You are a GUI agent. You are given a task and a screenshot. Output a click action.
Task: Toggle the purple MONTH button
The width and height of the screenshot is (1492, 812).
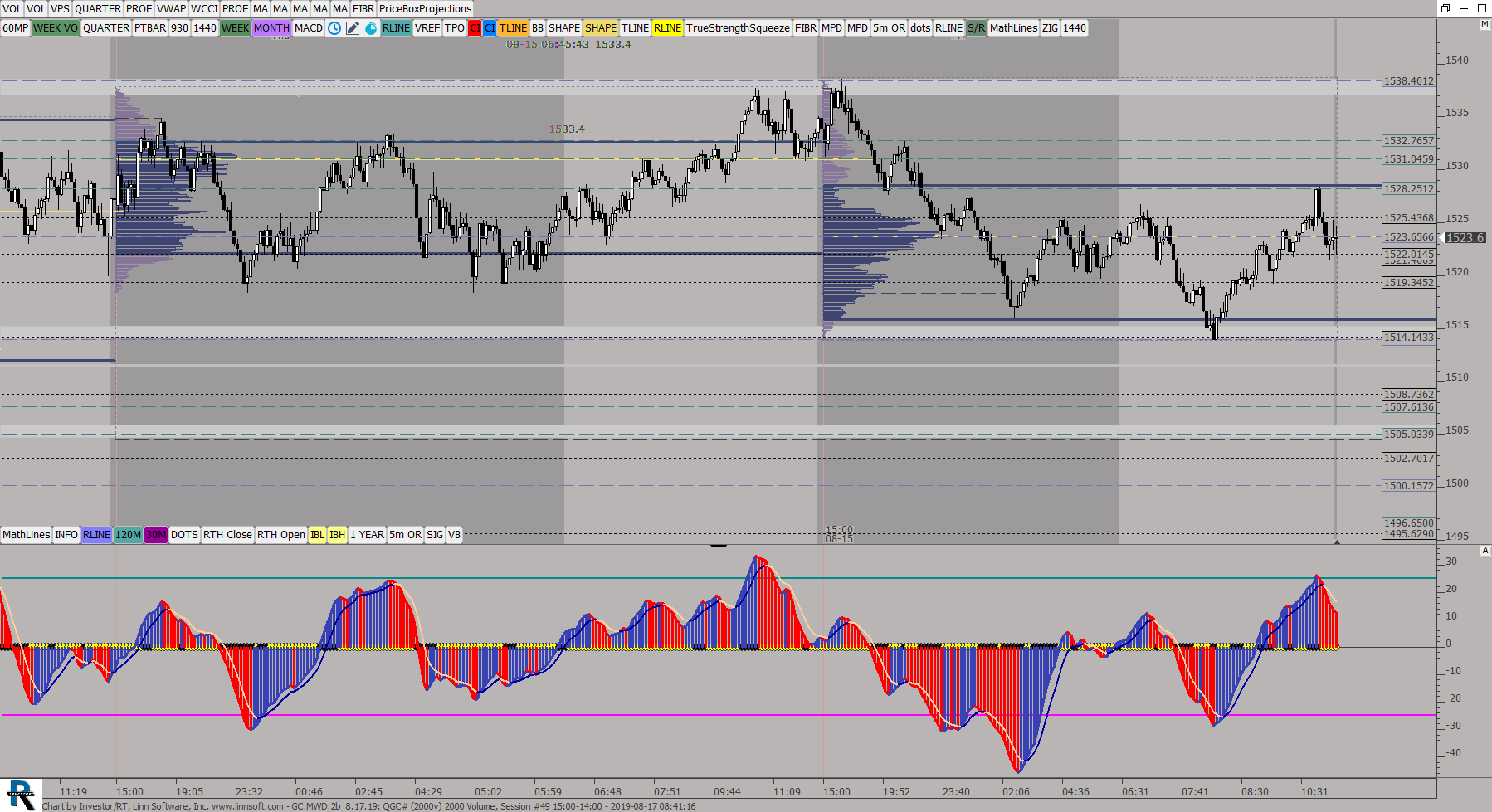[271, 28]
